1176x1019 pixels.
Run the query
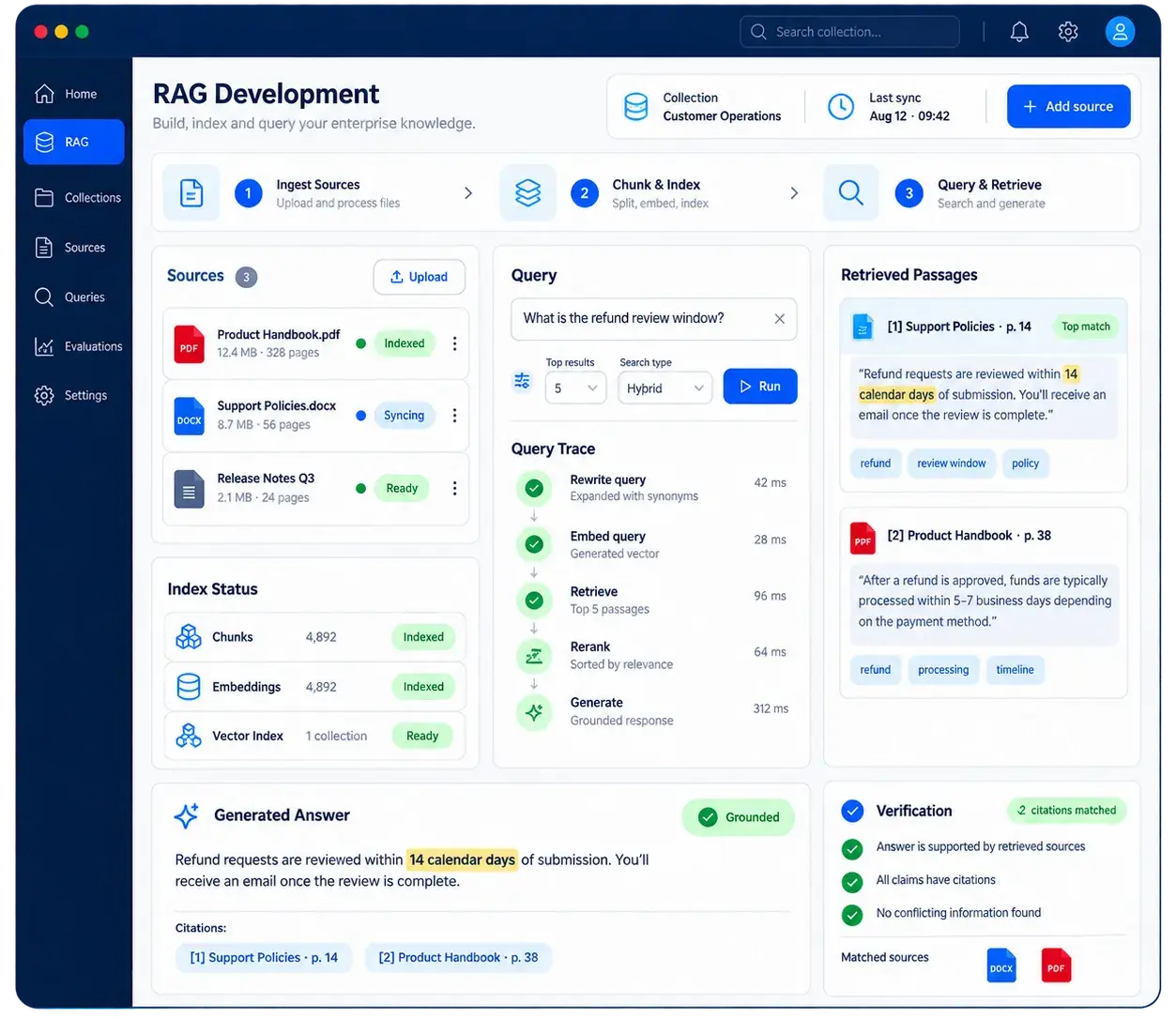[760, 387]
